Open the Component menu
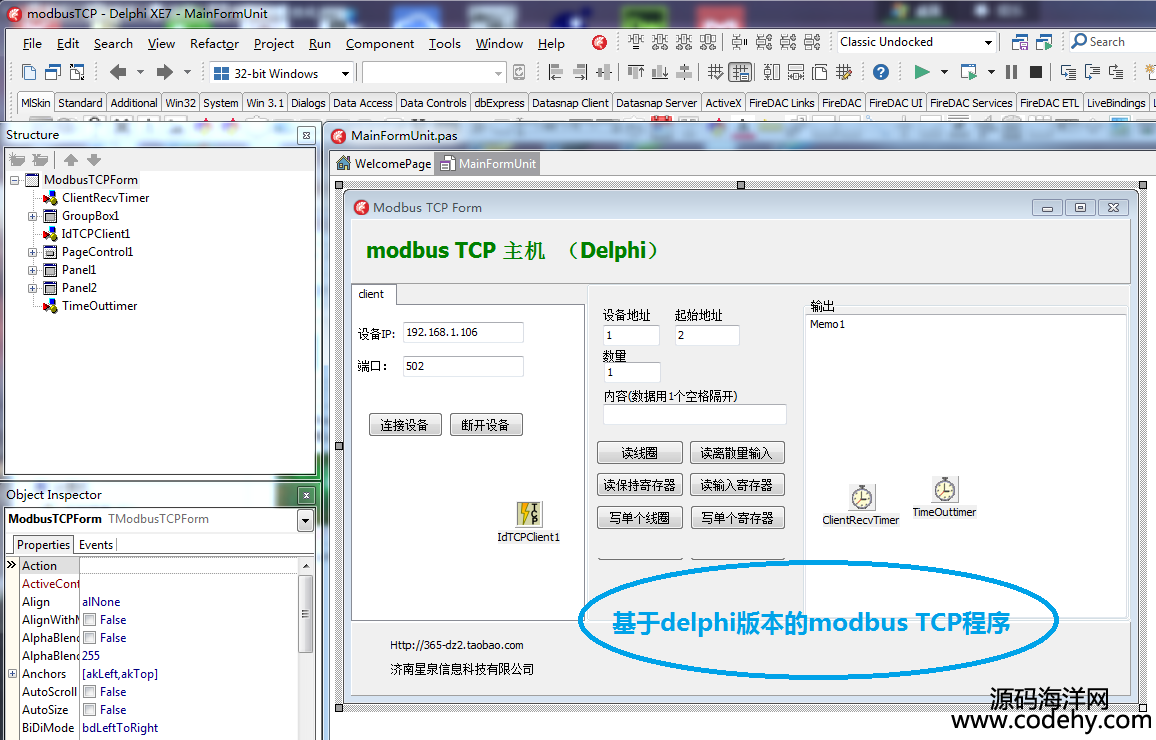Screen dimensions: 1156x740 (380, 43)
